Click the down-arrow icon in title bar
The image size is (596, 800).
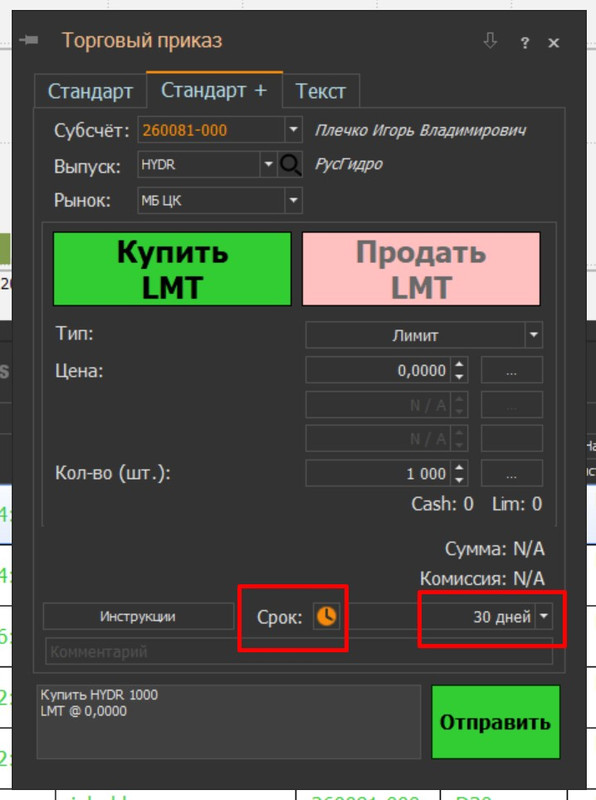tap(490, 41)
